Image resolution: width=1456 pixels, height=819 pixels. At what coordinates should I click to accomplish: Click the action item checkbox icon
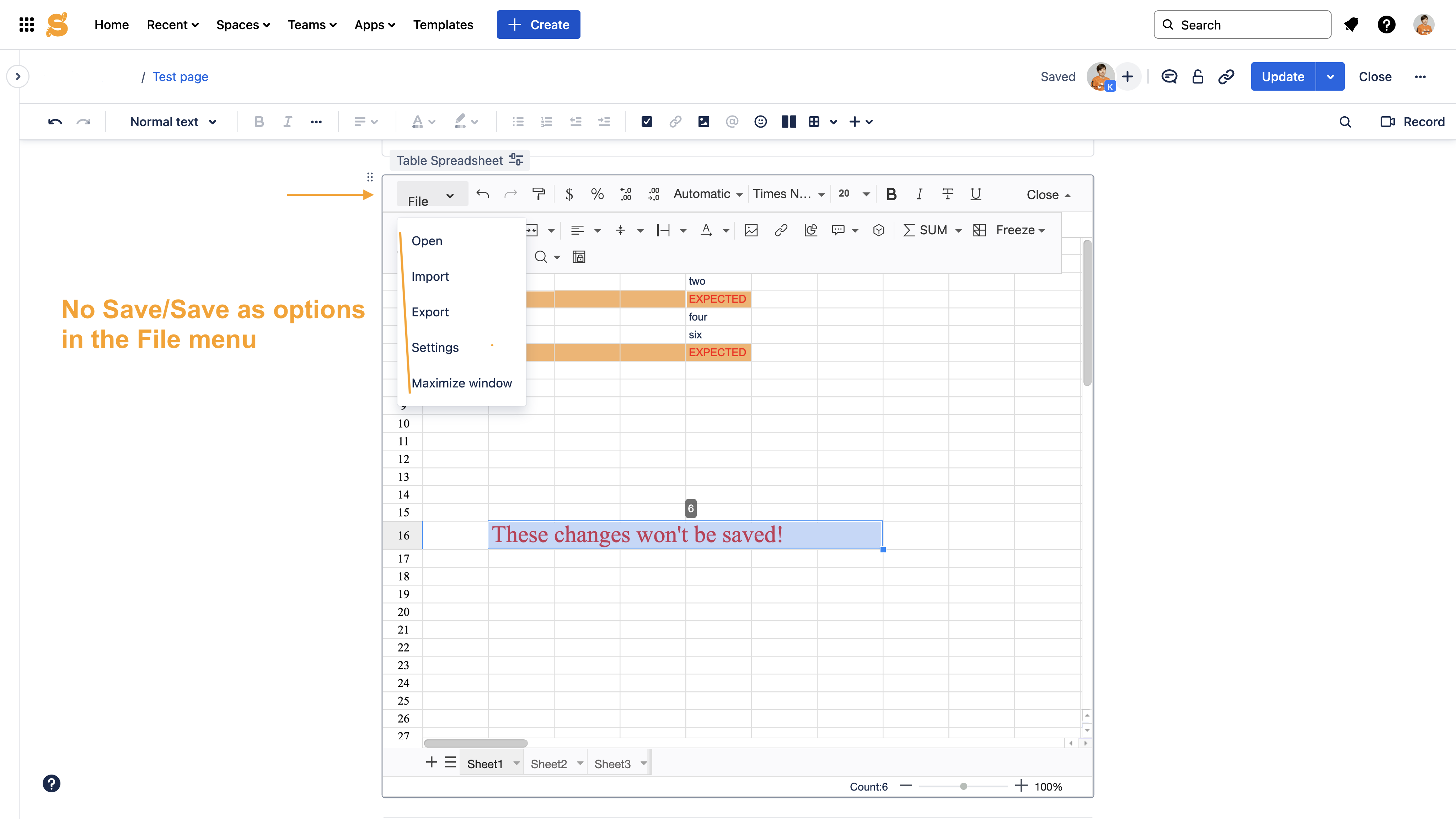(647, 122)
